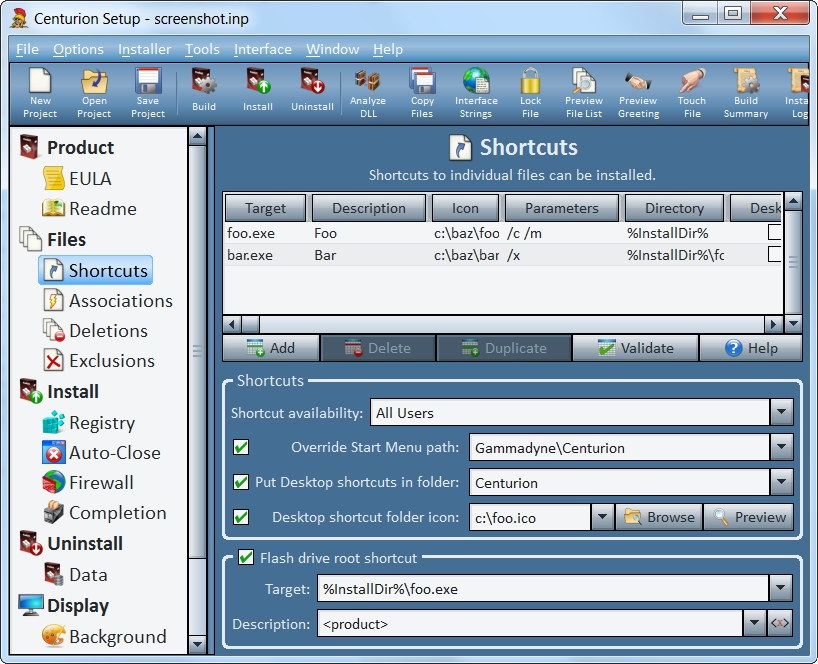Select Data under Uninstall in sidebar
The height and width of the screenshot is (664, 818).
tap(76, 574)
